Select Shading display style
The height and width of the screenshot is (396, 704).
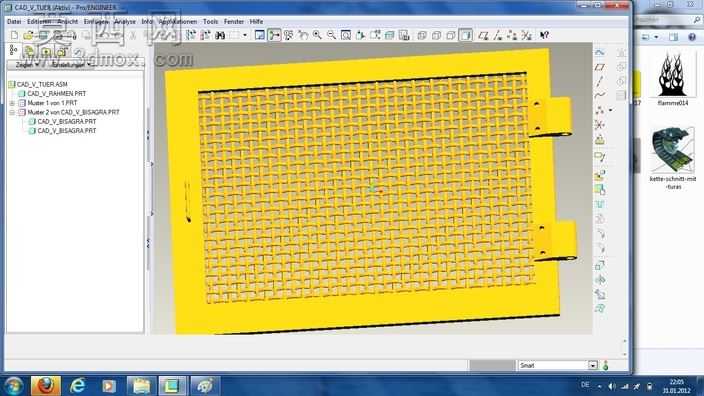(466, 35)
